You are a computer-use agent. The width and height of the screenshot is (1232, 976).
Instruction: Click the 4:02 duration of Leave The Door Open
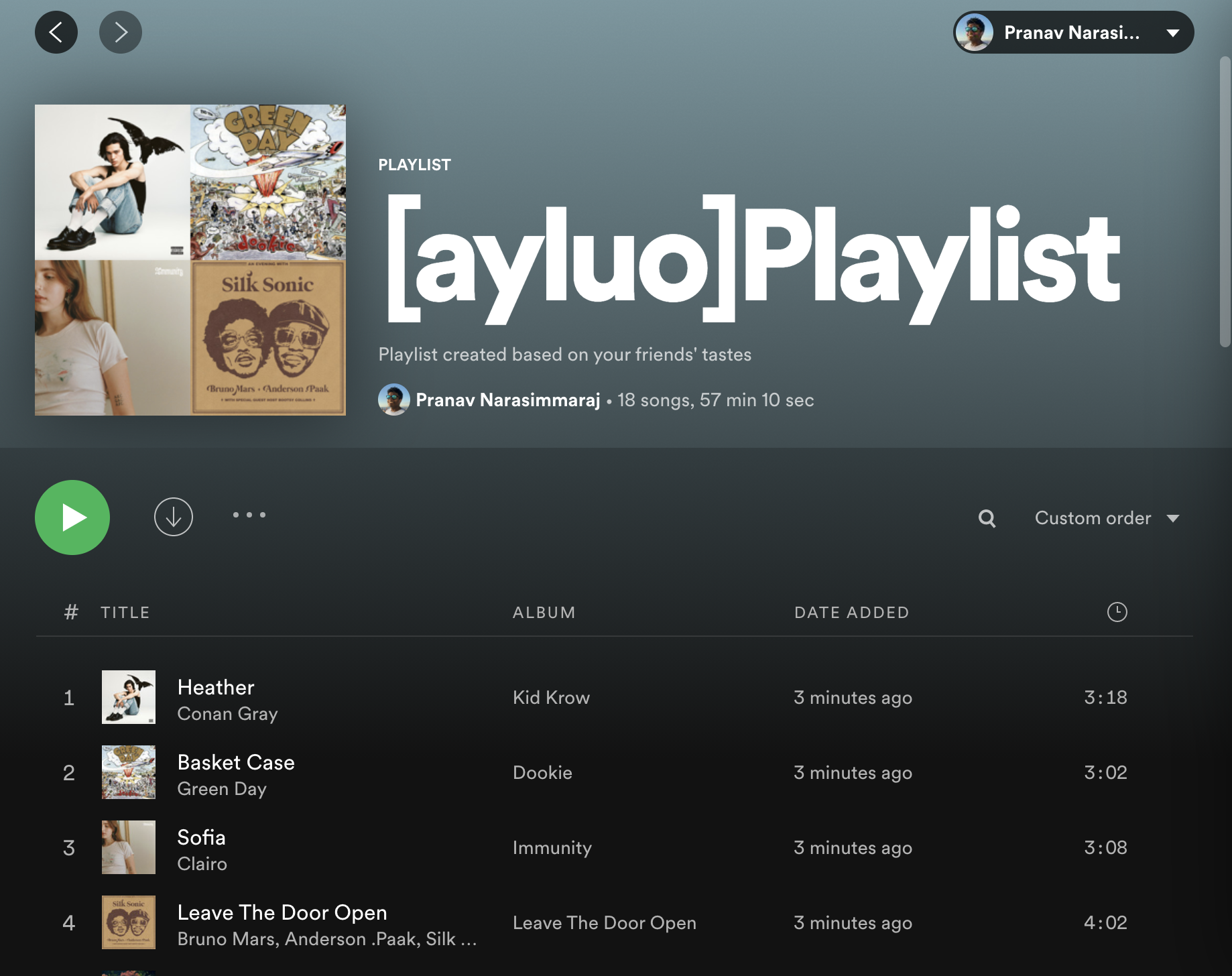click(x=1105, y=922)
